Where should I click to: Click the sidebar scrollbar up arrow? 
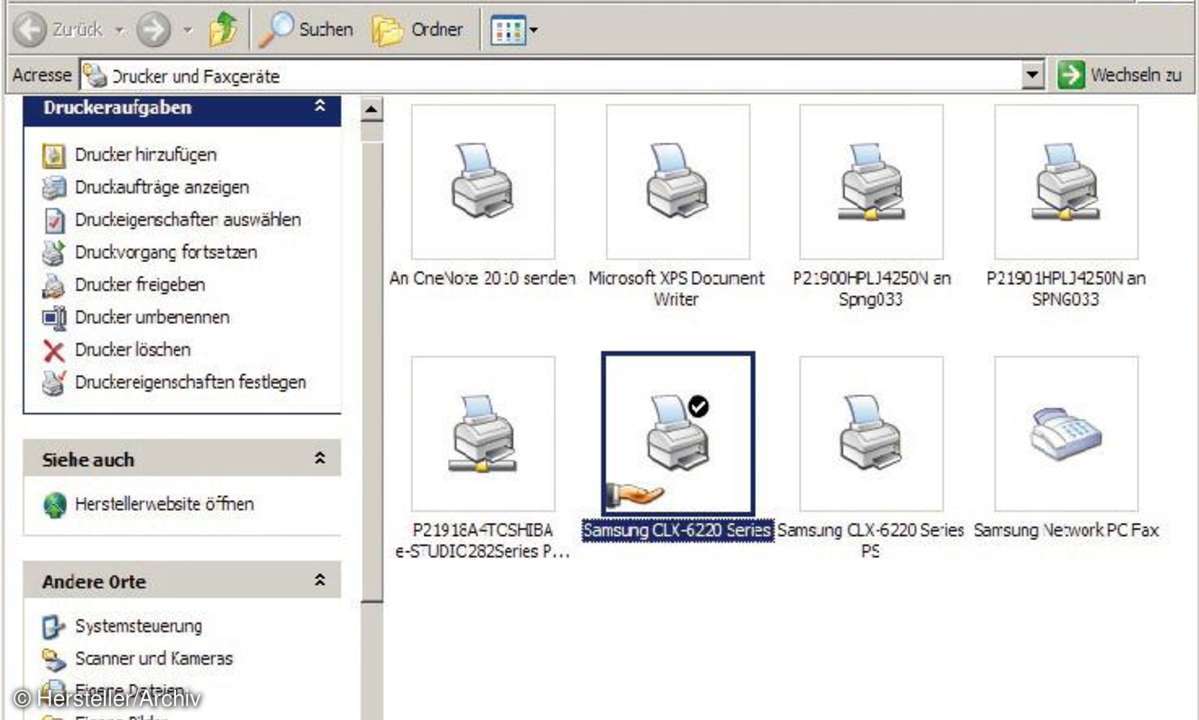371,109
